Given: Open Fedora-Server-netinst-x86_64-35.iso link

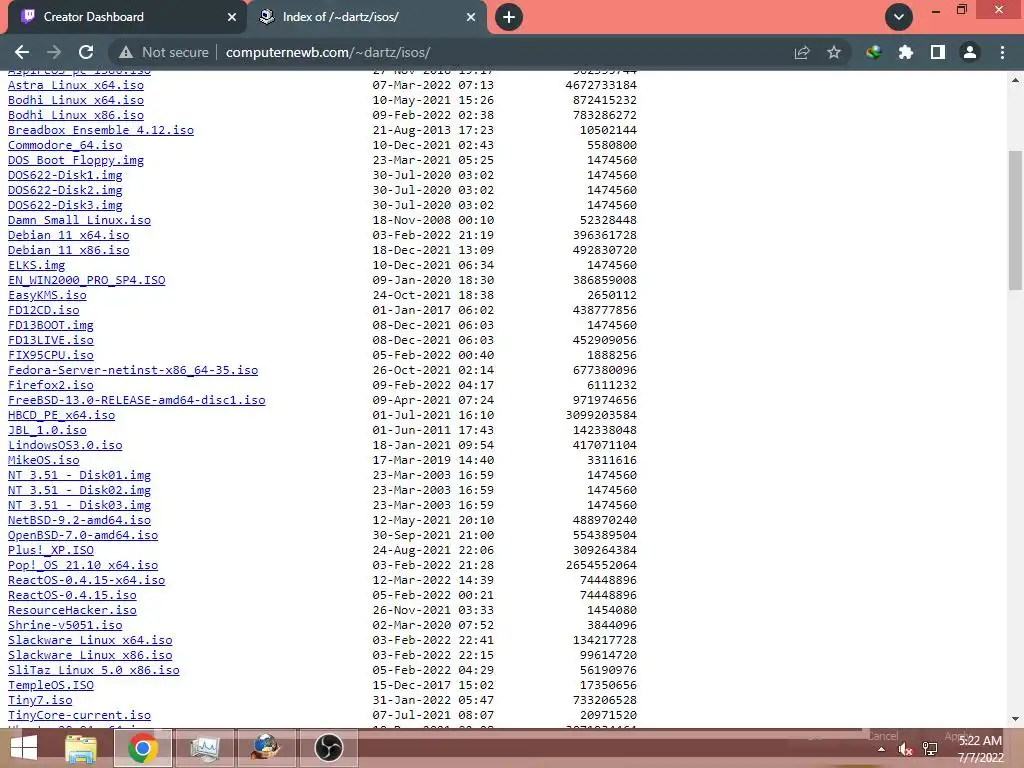Looking at the screenshot, I should (133, 370).
